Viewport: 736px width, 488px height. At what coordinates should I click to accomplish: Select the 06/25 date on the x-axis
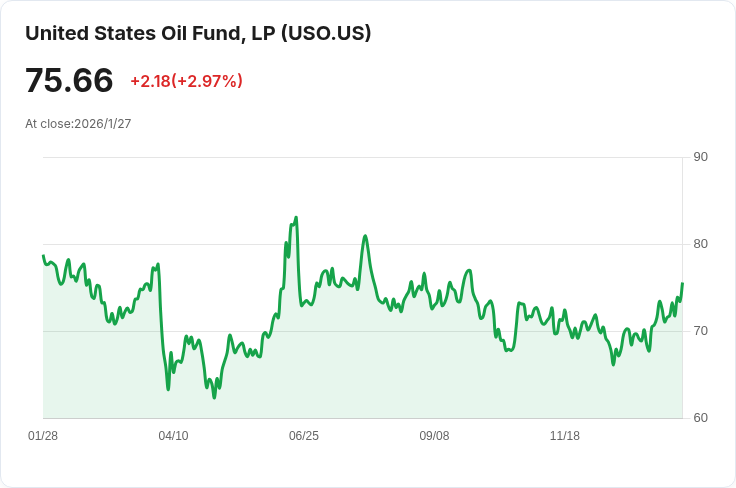pos(304,436)
